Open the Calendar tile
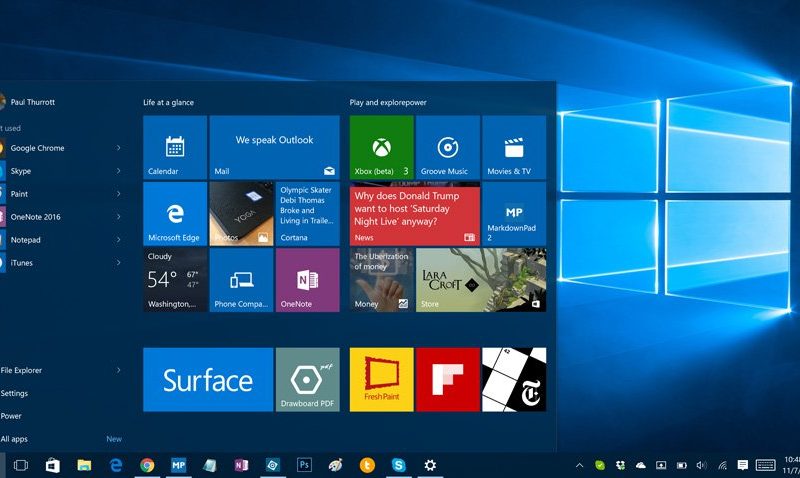Image resolution: width=800 pixels, height=478 pixels. (x=175, y=147)
